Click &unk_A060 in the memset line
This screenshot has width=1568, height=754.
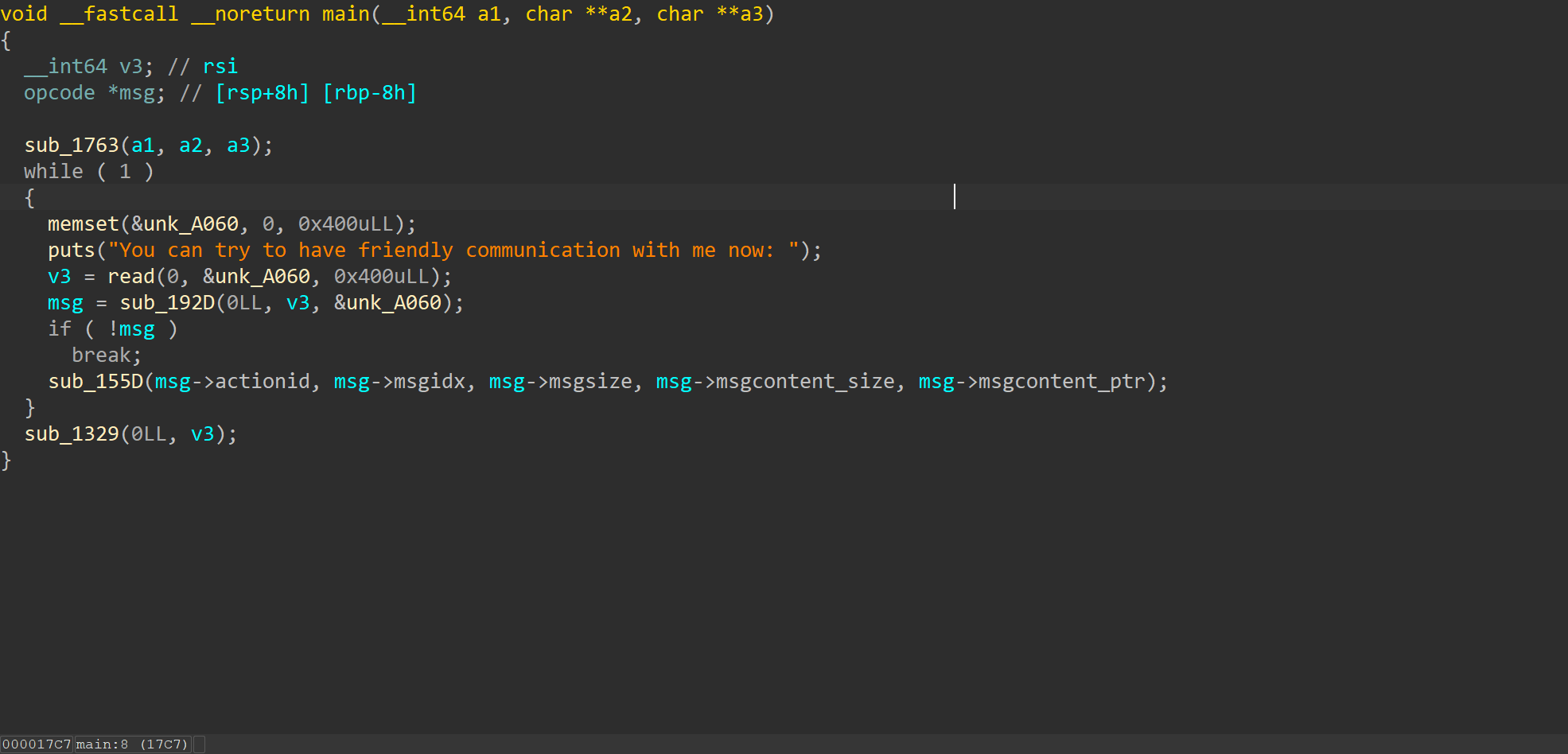pyautogui.click(x=185, y=224)
